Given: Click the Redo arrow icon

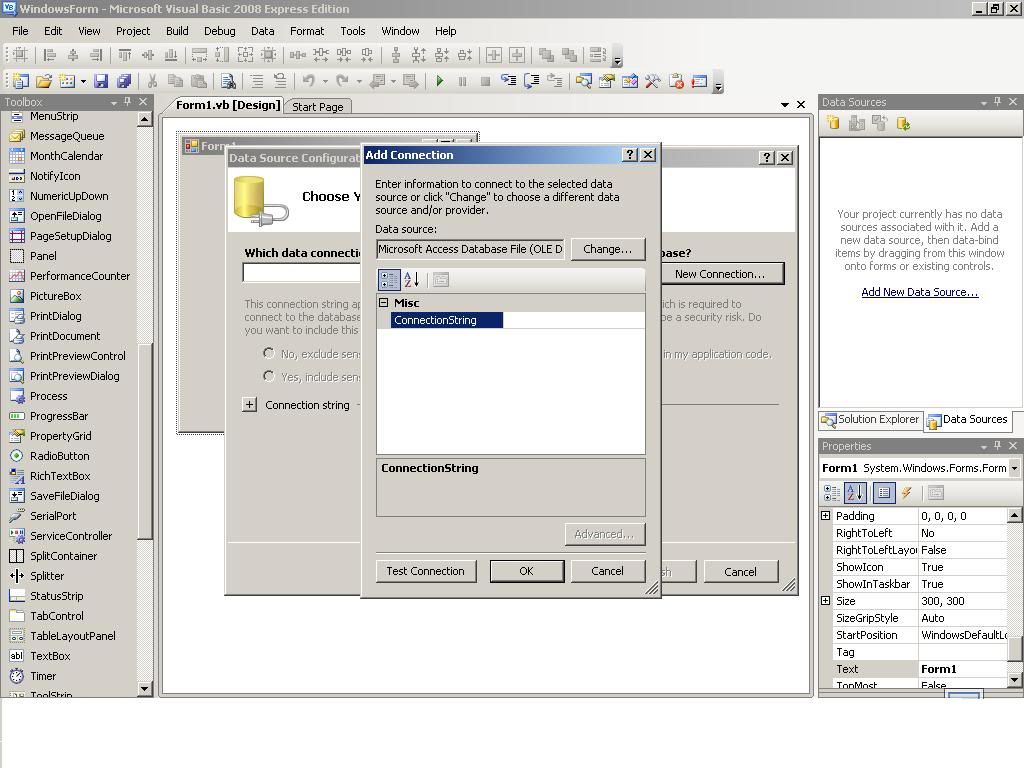Looking at the screenshot, I should tap(342, 80).
